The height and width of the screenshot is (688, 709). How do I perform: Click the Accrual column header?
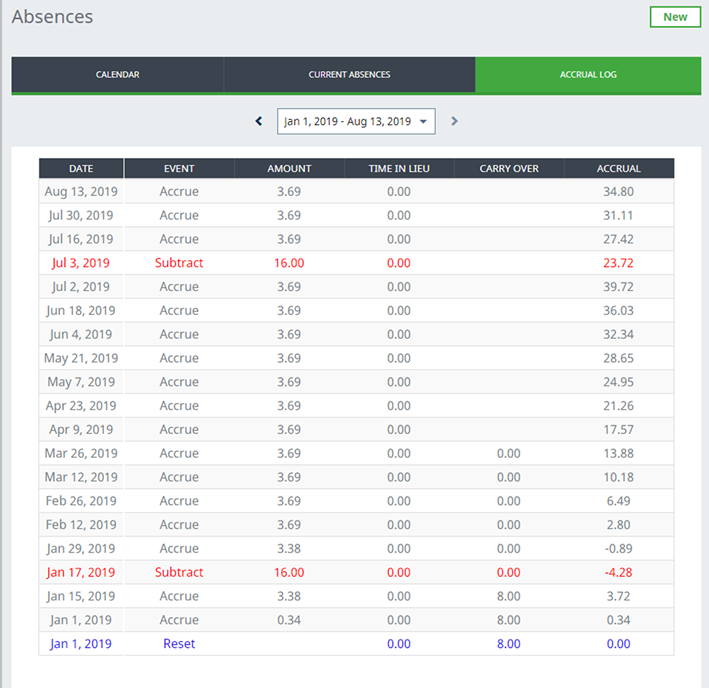(618, 169)
